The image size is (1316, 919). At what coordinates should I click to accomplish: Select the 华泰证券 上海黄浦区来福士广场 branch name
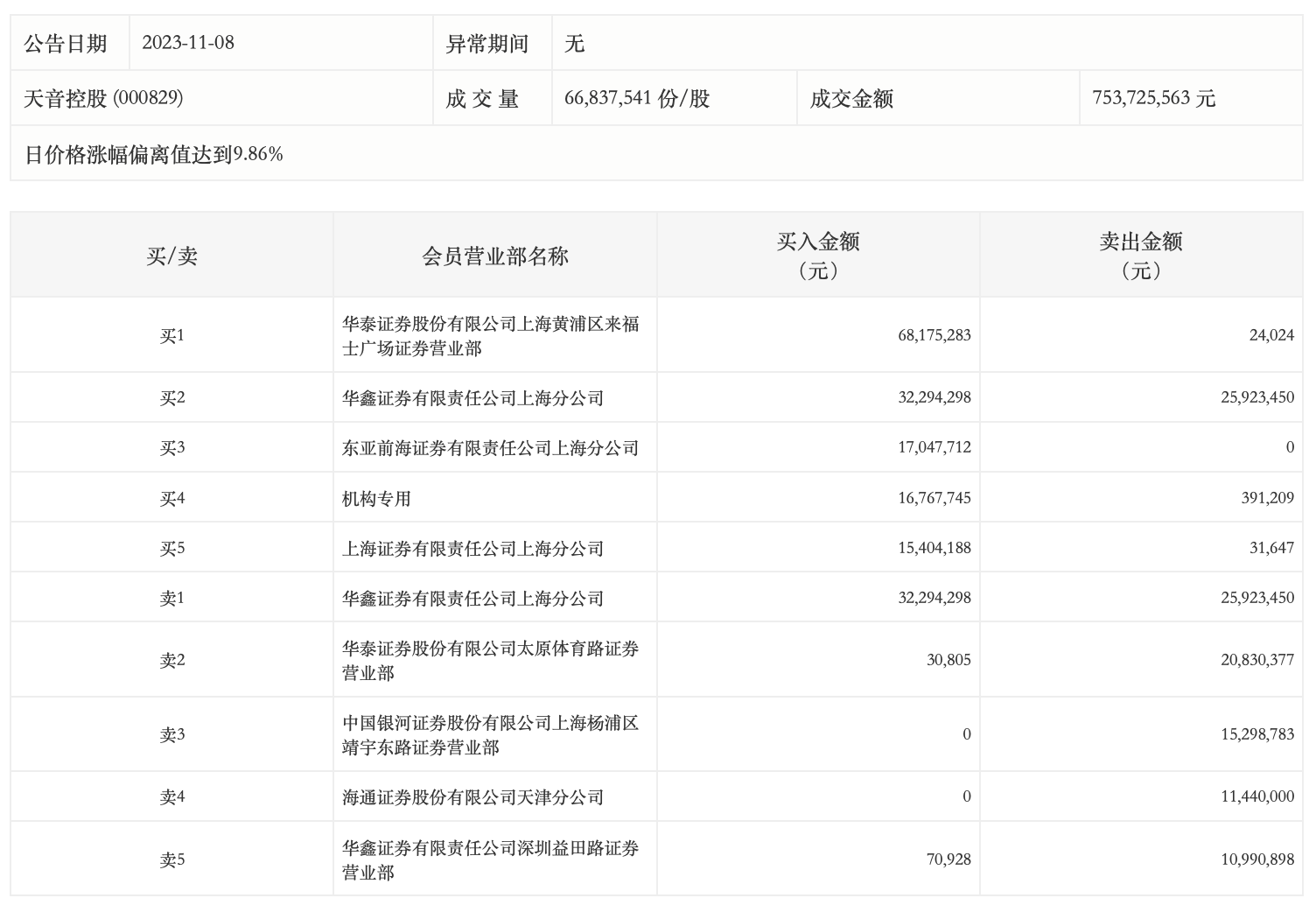pyautogui.click(x=490, y=336)
